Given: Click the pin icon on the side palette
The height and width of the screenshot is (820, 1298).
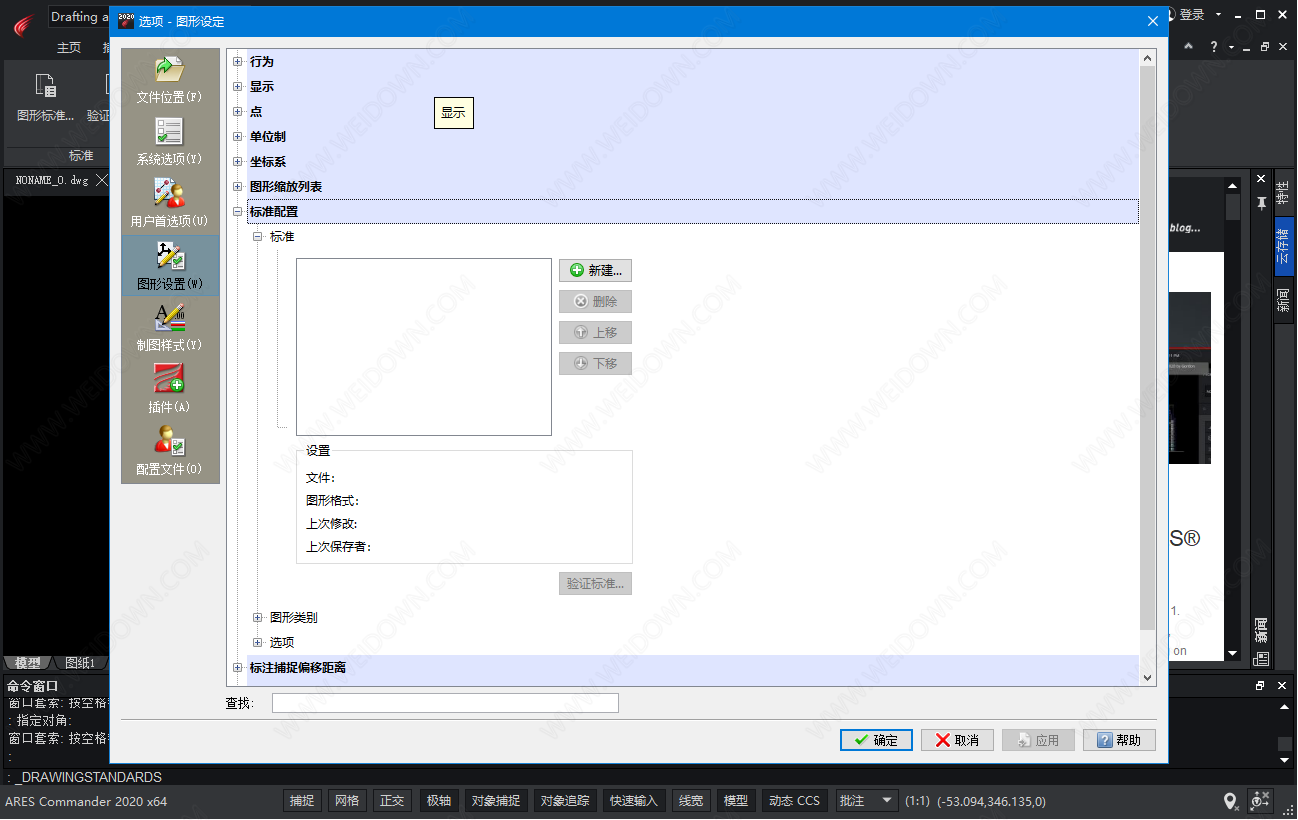Looking at the screenshot, I should point(1261,203).
